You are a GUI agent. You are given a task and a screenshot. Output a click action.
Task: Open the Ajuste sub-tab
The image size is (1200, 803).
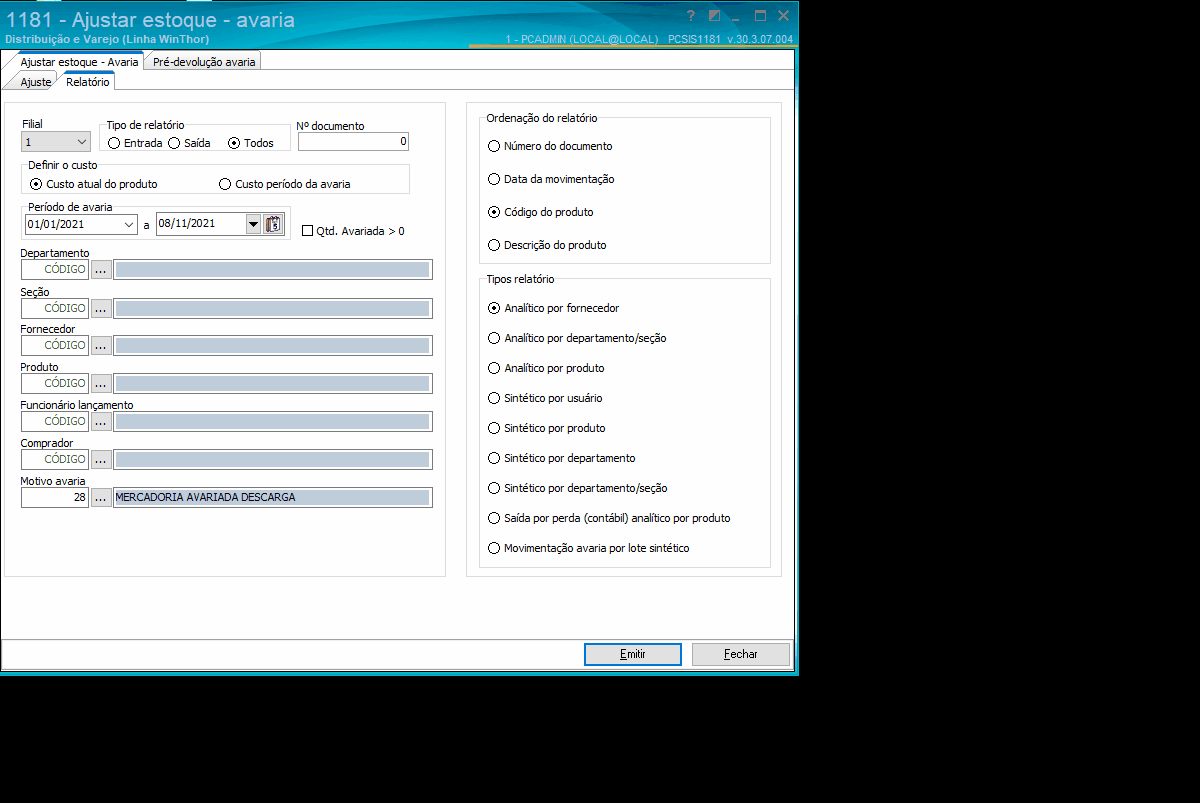tap(36, 82)
